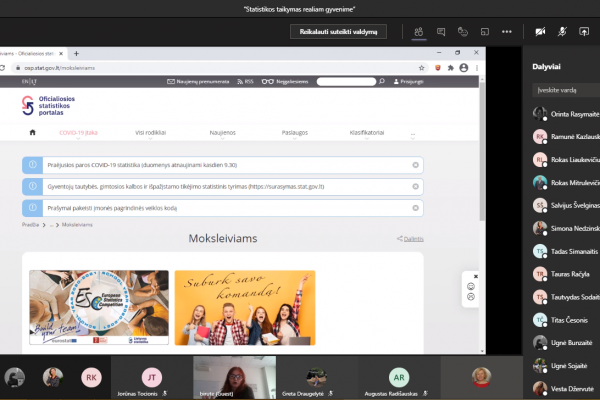This screenshot has width=600, height=400.
Task: Click Prisijungti login link
Action: tap(409, 82)
